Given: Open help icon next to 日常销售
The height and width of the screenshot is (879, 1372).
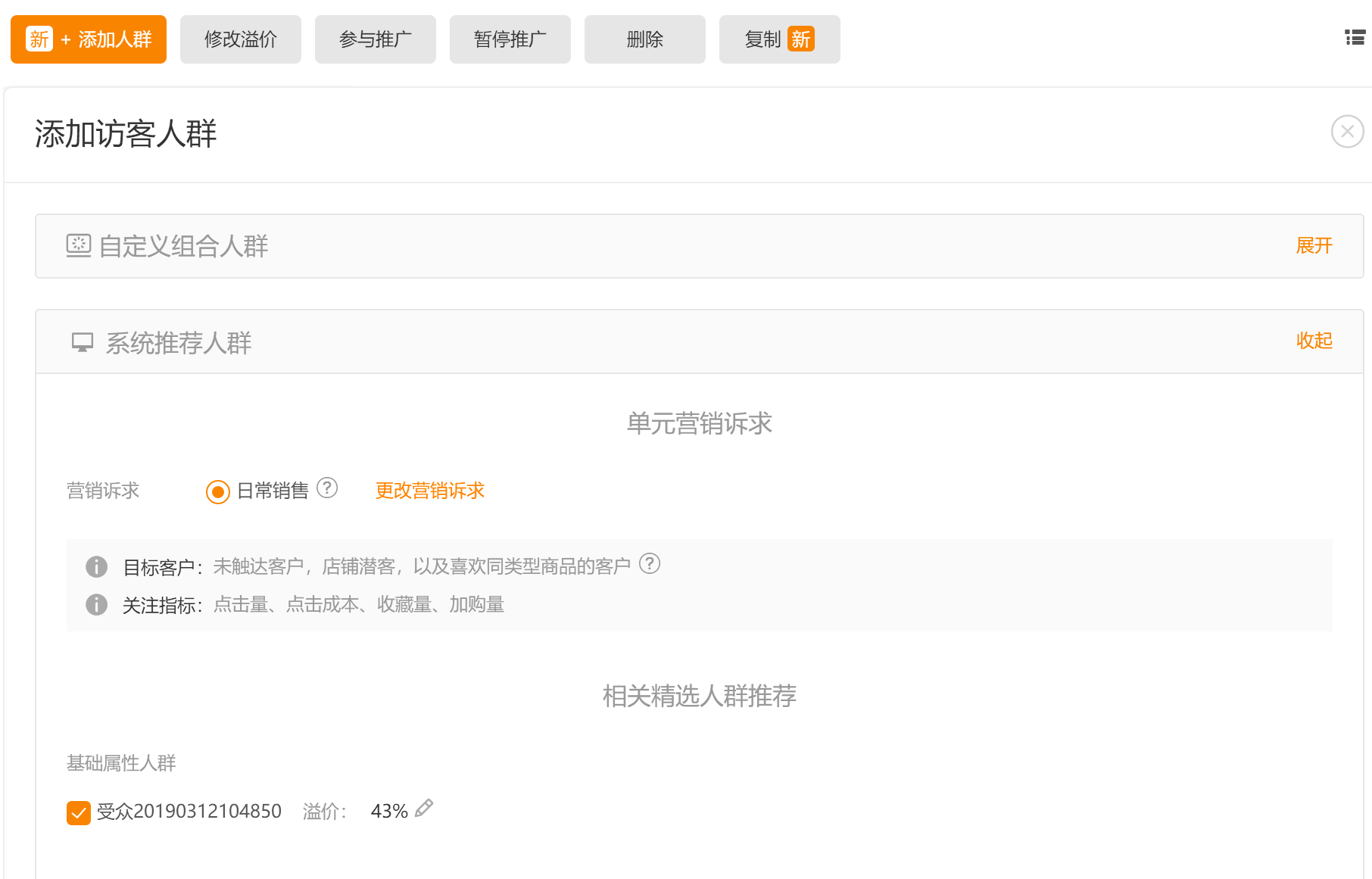Looking at the screenshot, I should [327, 488].
